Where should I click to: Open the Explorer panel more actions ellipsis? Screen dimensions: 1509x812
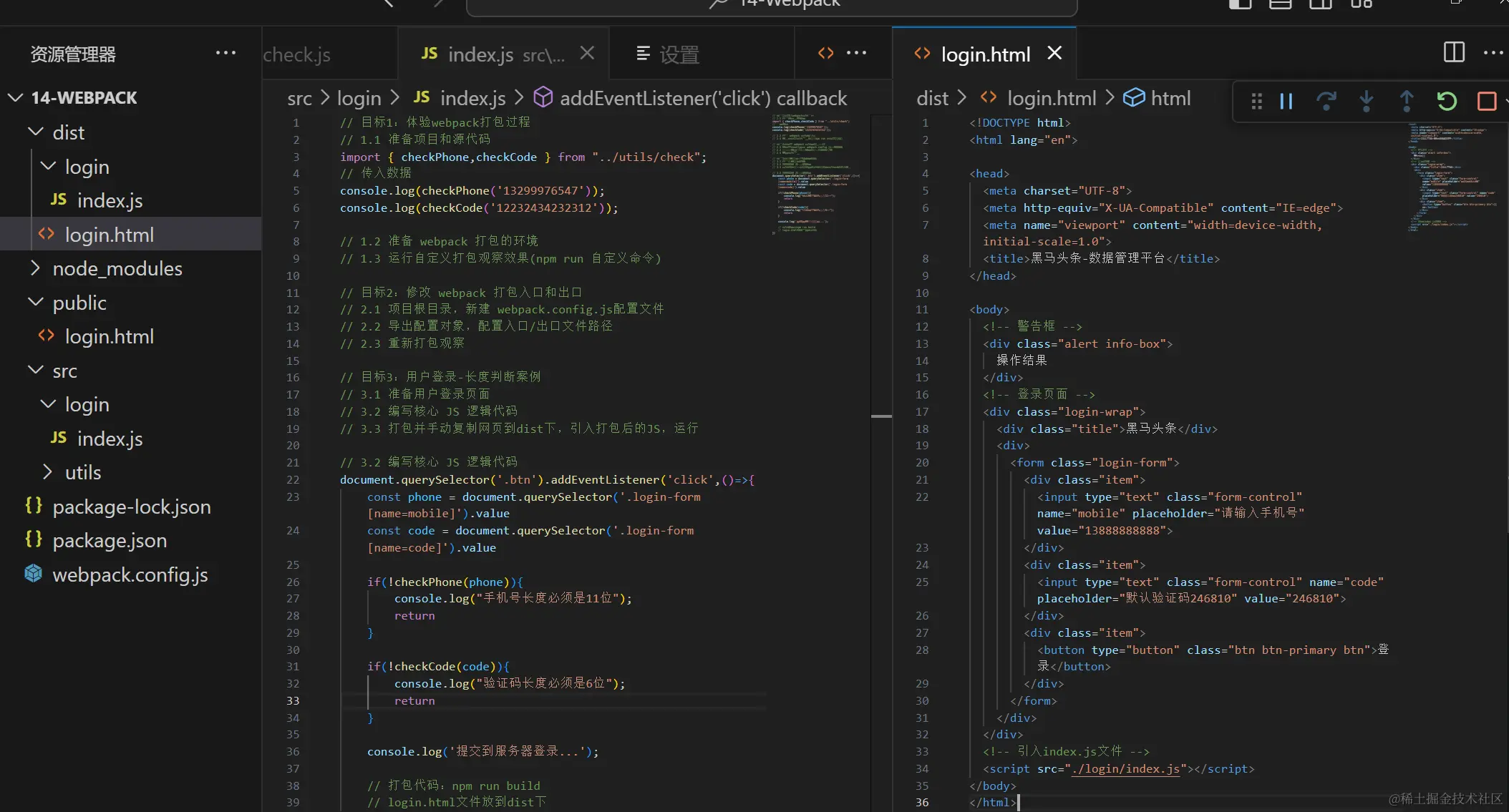coord(225,52)
